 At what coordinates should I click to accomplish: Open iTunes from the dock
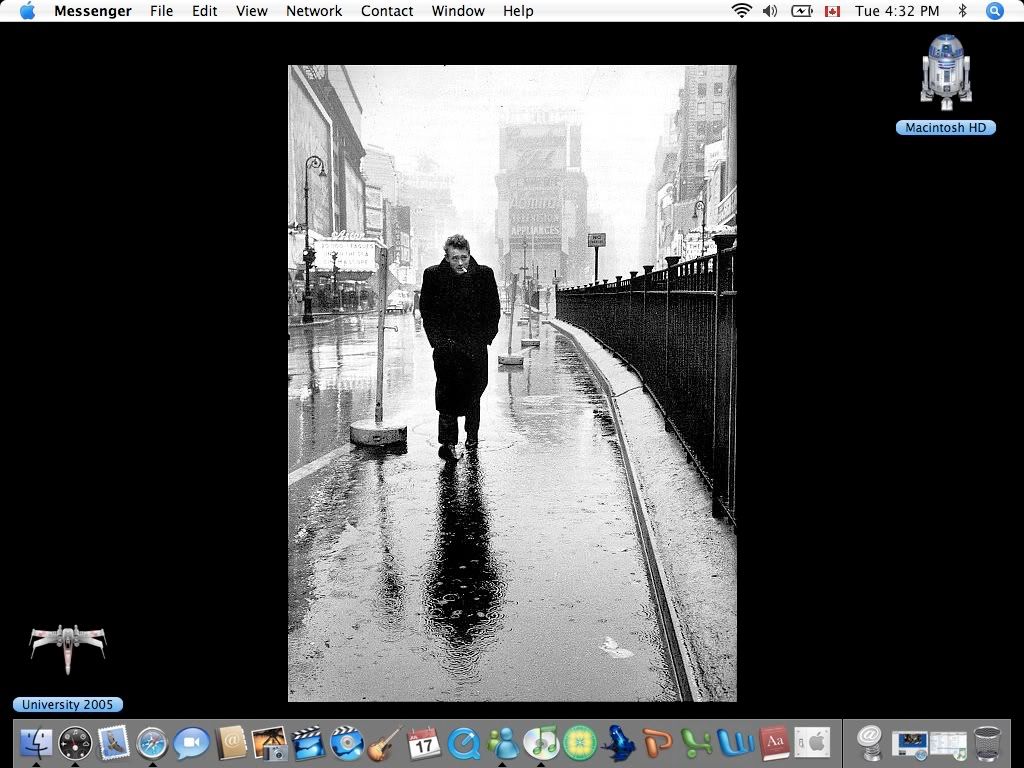click(541, 743)
